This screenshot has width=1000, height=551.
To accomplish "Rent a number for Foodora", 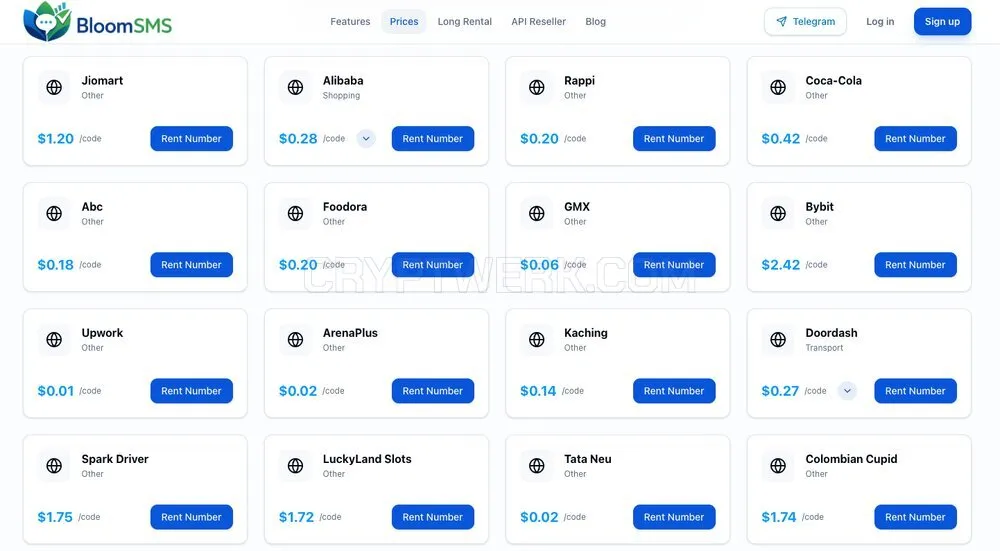I will coord(432,265).
